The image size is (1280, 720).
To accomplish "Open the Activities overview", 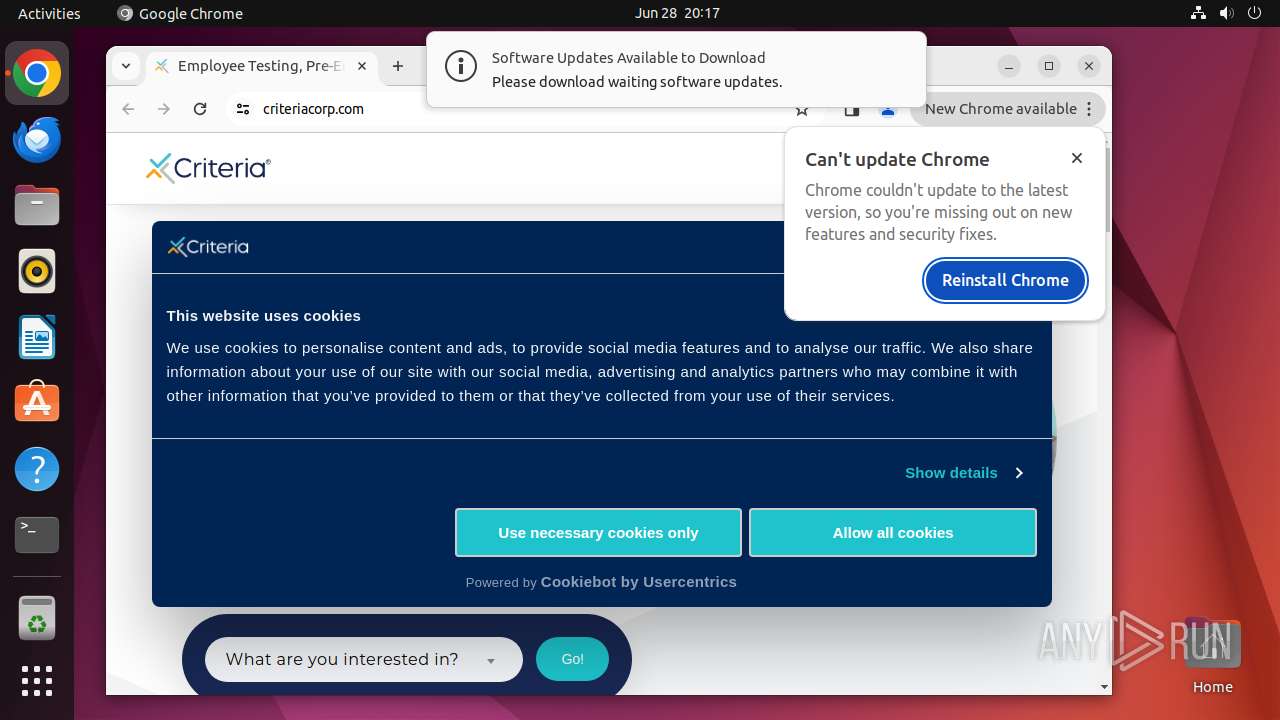I will point(49,13).
